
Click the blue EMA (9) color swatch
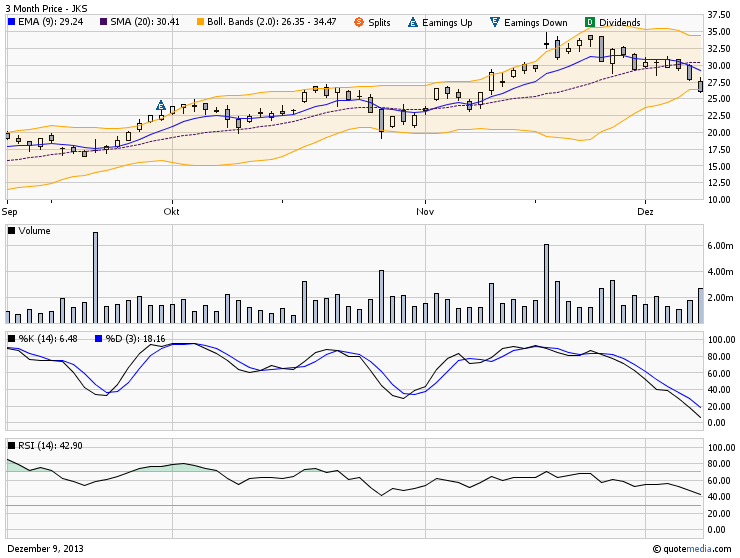point(12,22)
